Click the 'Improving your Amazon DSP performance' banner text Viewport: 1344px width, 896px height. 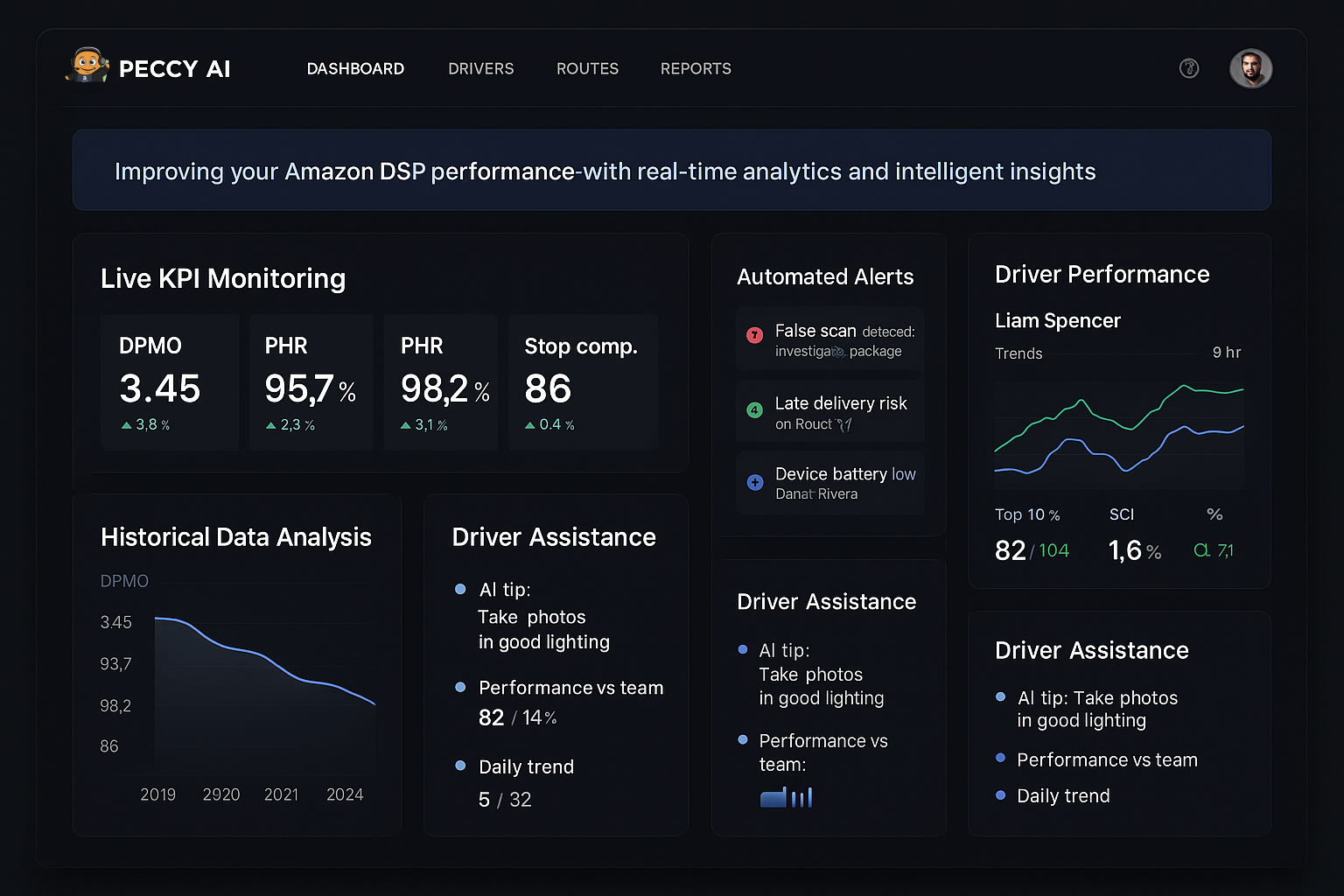click(x=605, y=171)
